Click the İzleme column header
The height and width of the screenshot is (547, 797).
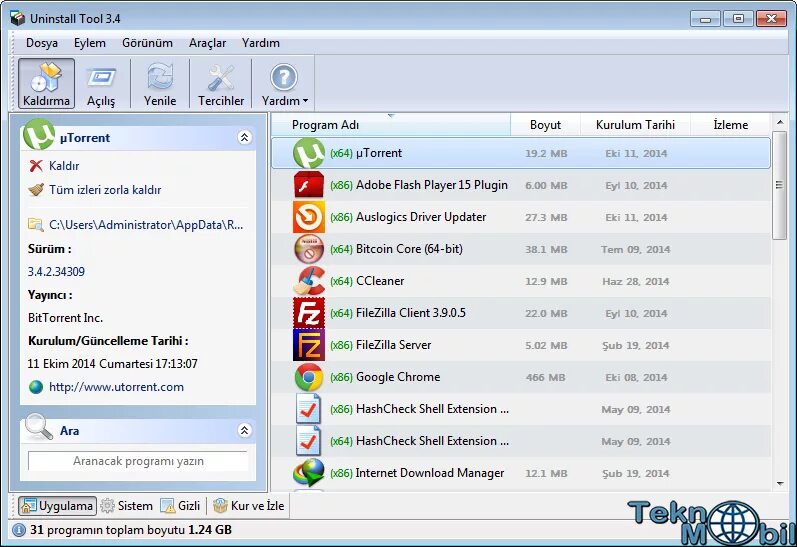[x=730, y=125]
